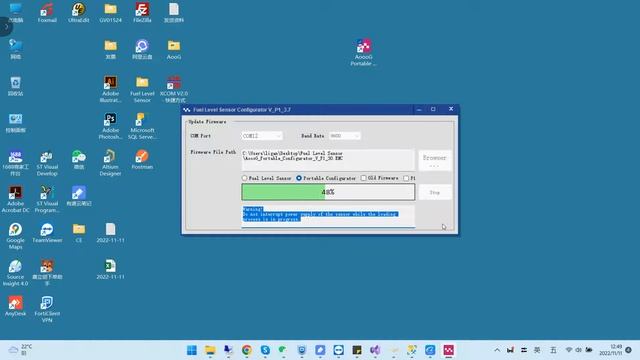The image size is (640, 360).
Task: Open the CE folder on the desktop
Action: (79, 233)
